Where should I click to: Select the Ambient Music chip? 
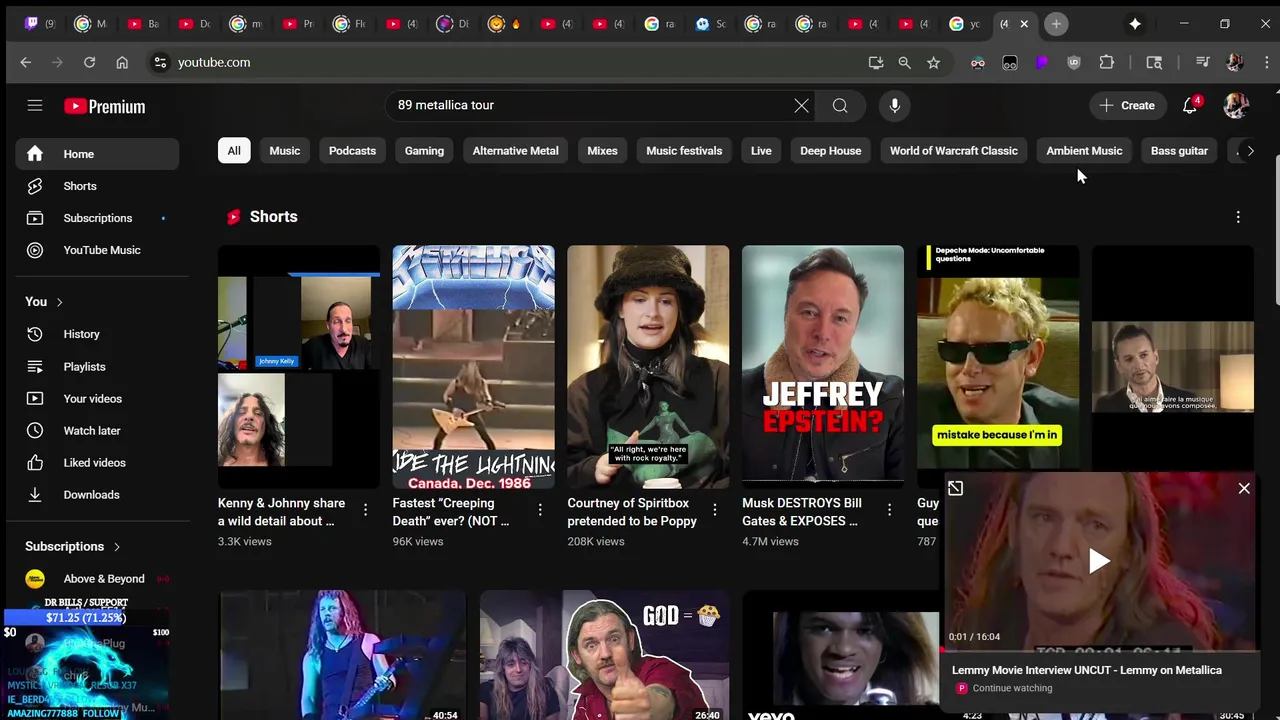pyautogui.click(x=1084, y=151)
